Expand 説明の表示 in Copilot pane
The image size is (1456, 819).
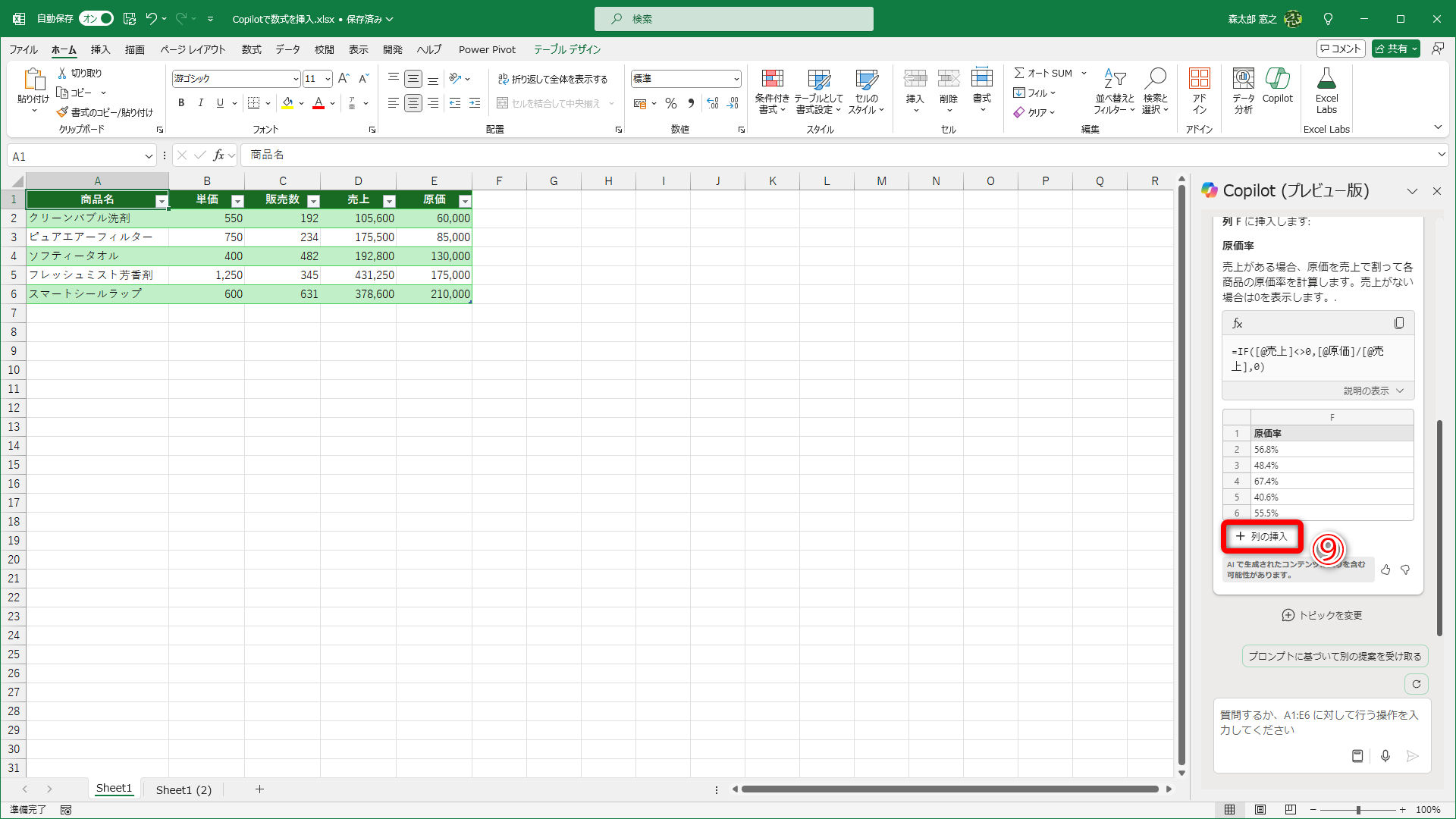click(1373, 391)
